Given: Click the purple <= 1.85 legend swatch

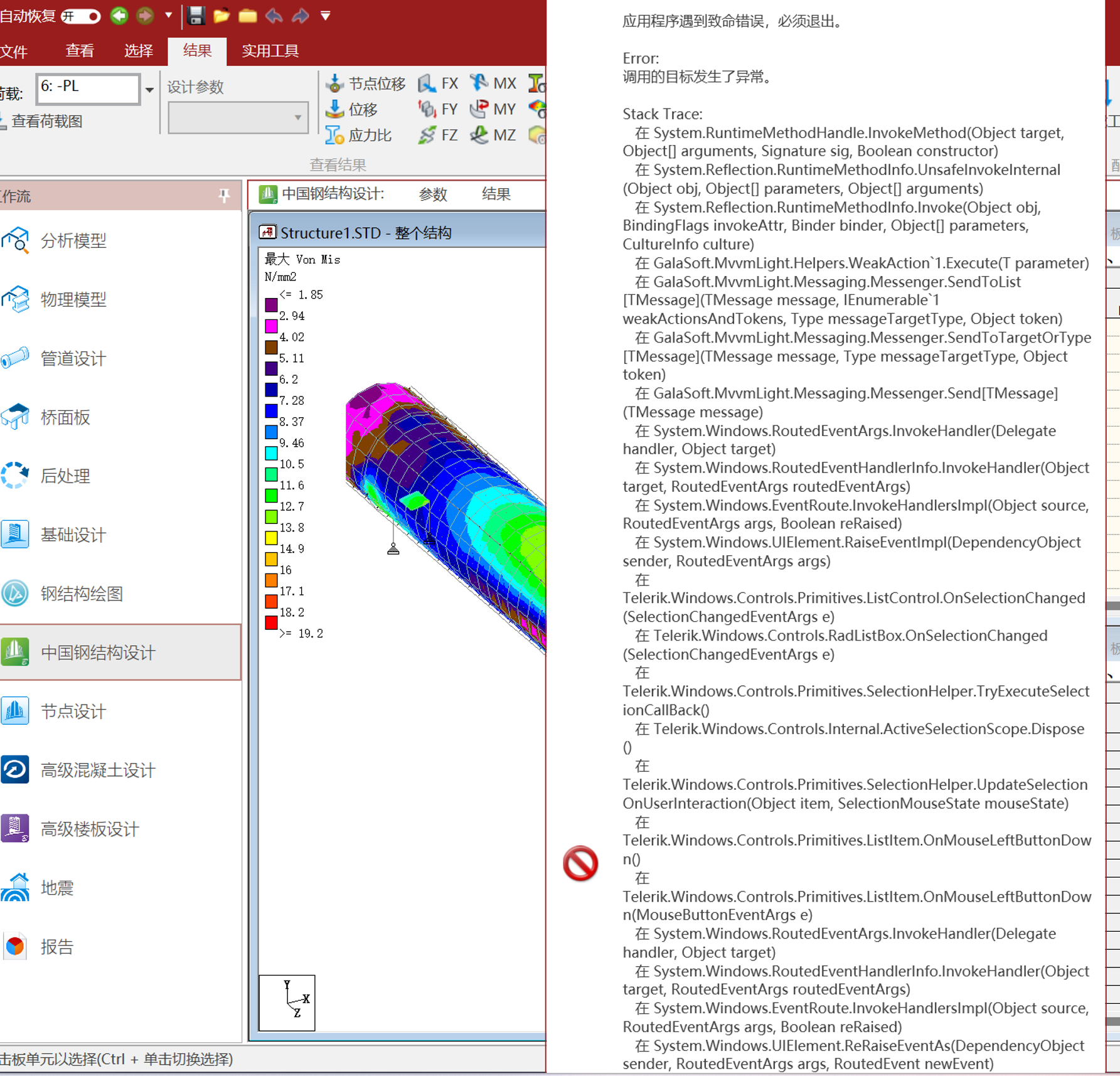Looking at the screenshot, I should click(271, 305).
